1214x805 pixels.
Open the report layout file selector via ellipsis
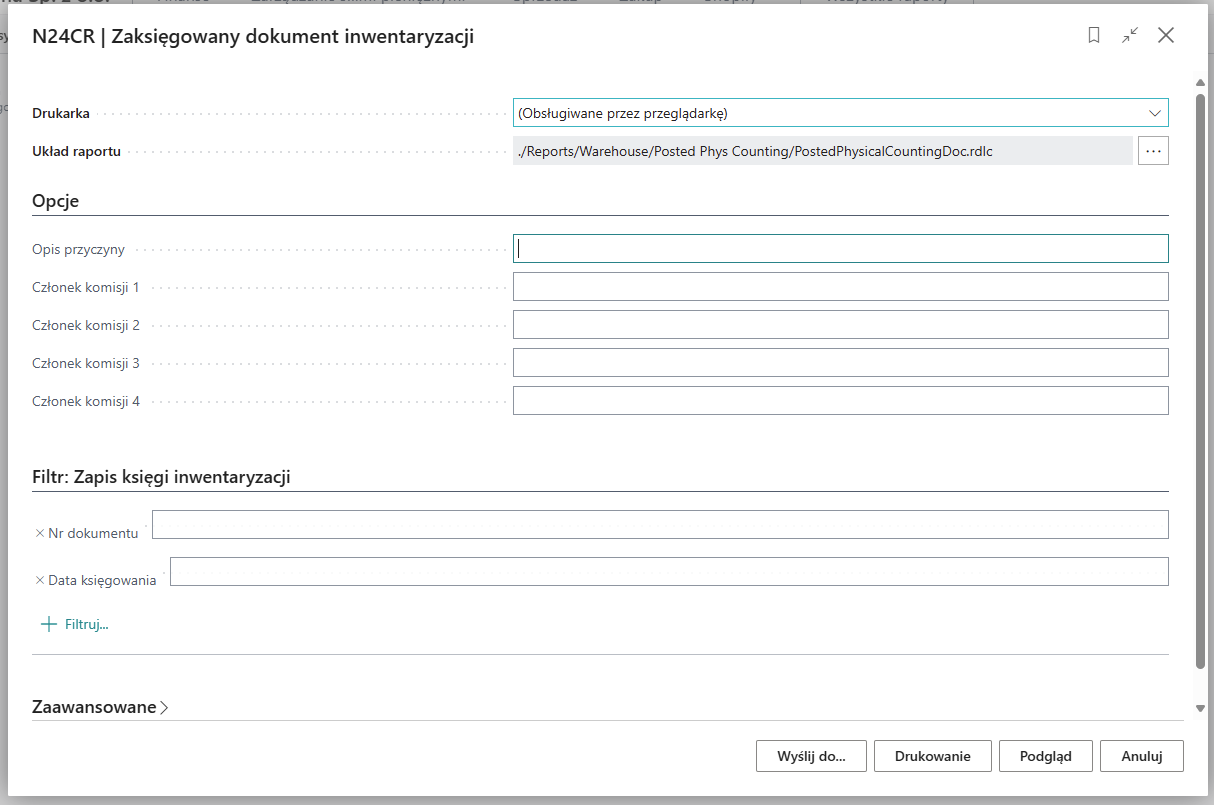[x=1153, y=150]
